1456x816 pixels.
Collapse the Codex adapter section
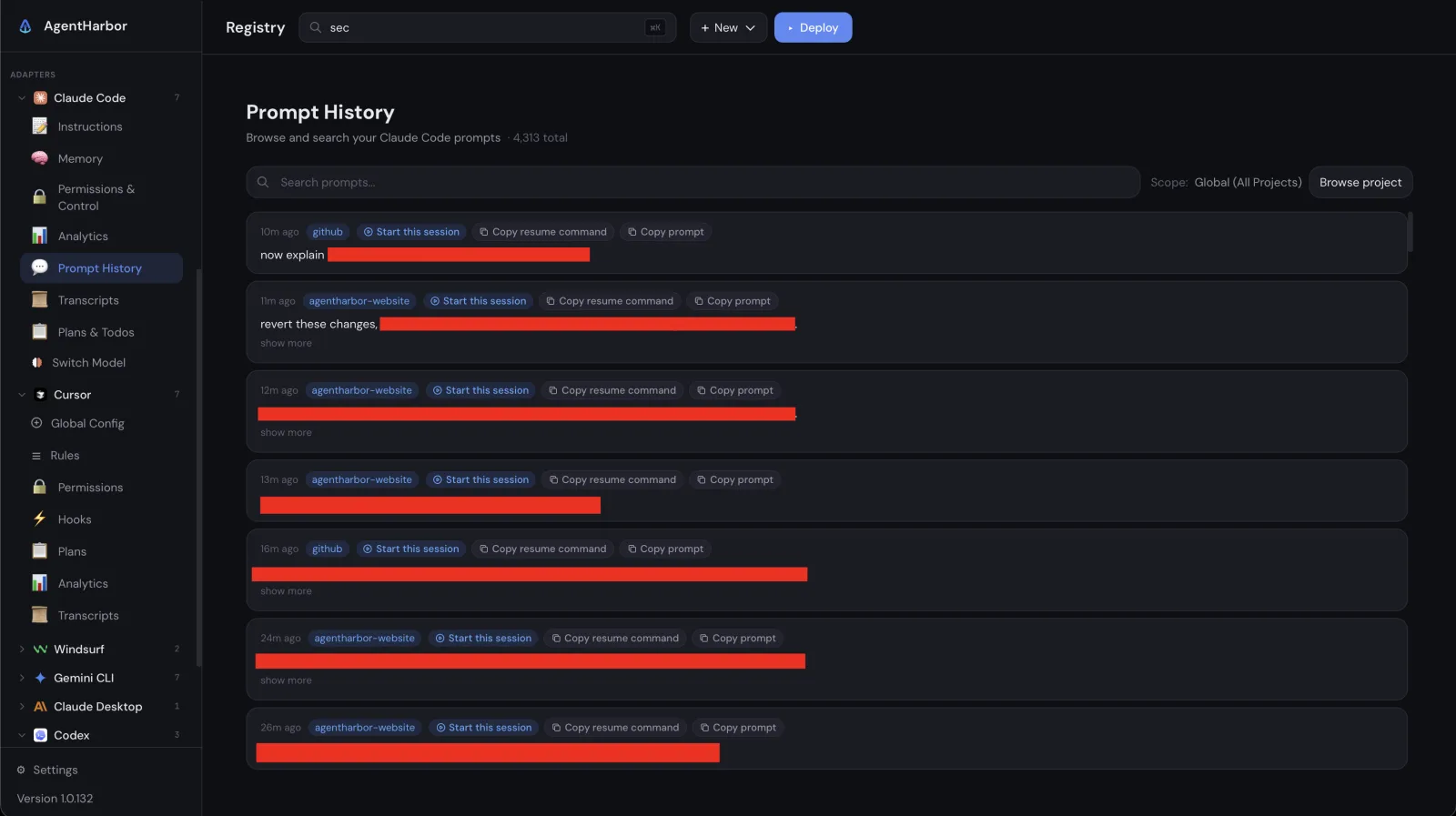coord(22,735)
